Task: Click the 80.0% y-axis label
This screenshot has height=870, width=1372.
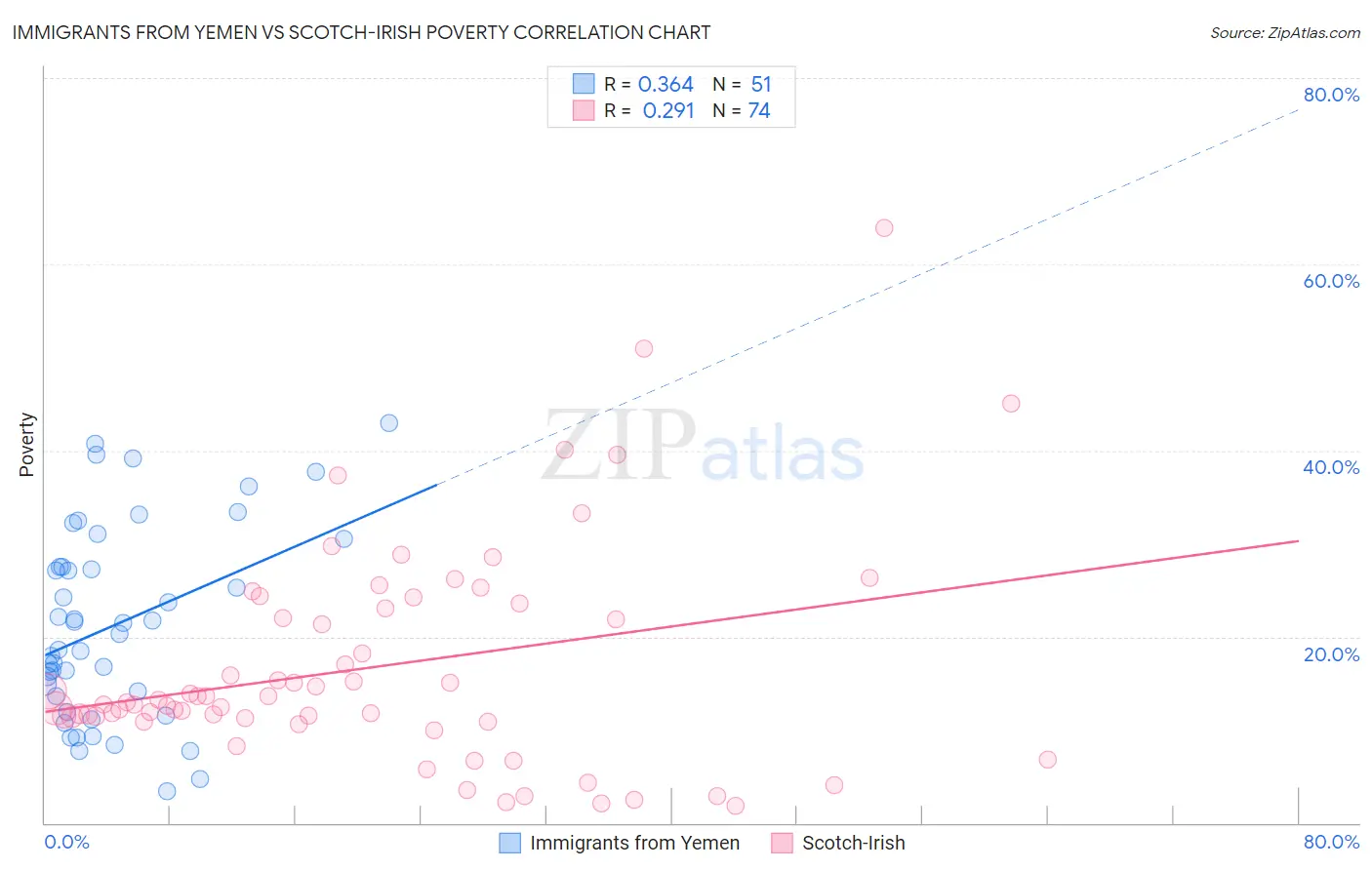Action: (x=1331, y=95)
